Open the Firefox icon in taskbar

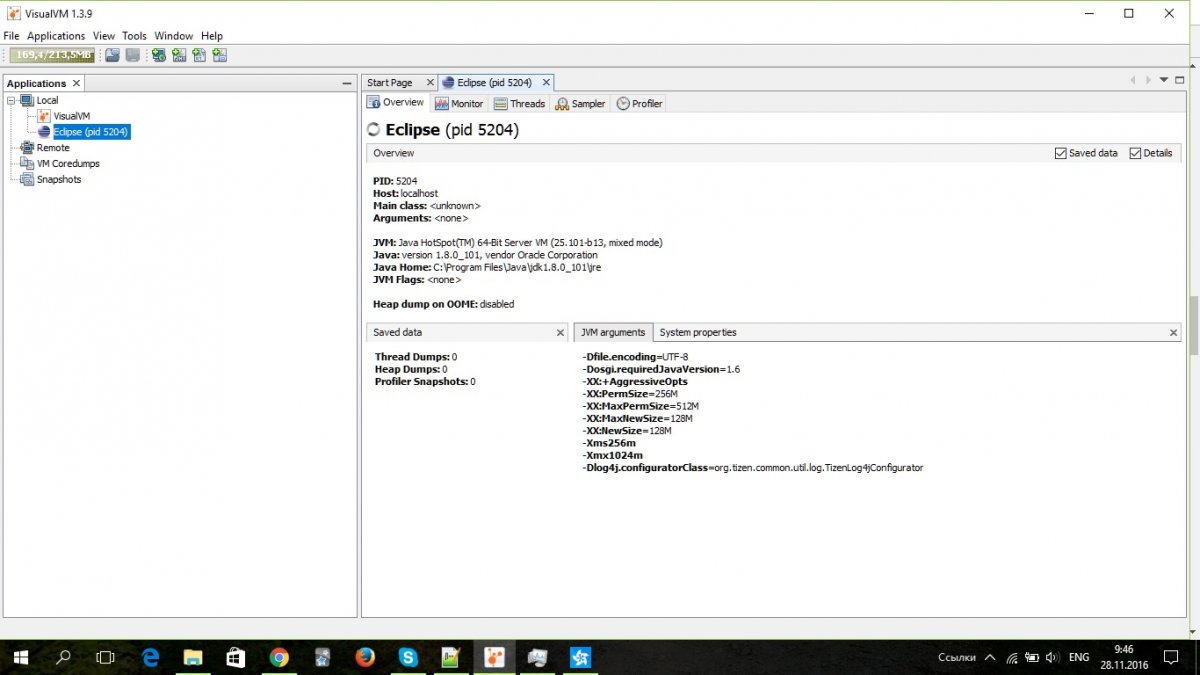(365, 657)
